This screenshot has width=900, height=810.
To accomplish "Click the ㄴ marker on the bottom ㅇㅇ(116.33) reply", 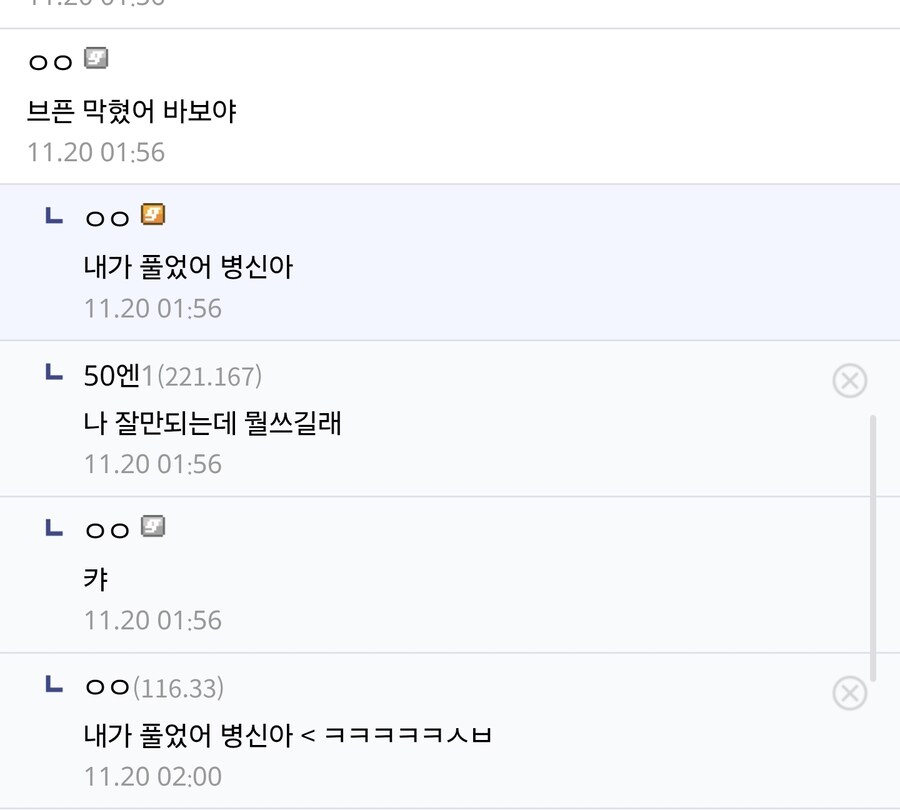I will (50, 688).
